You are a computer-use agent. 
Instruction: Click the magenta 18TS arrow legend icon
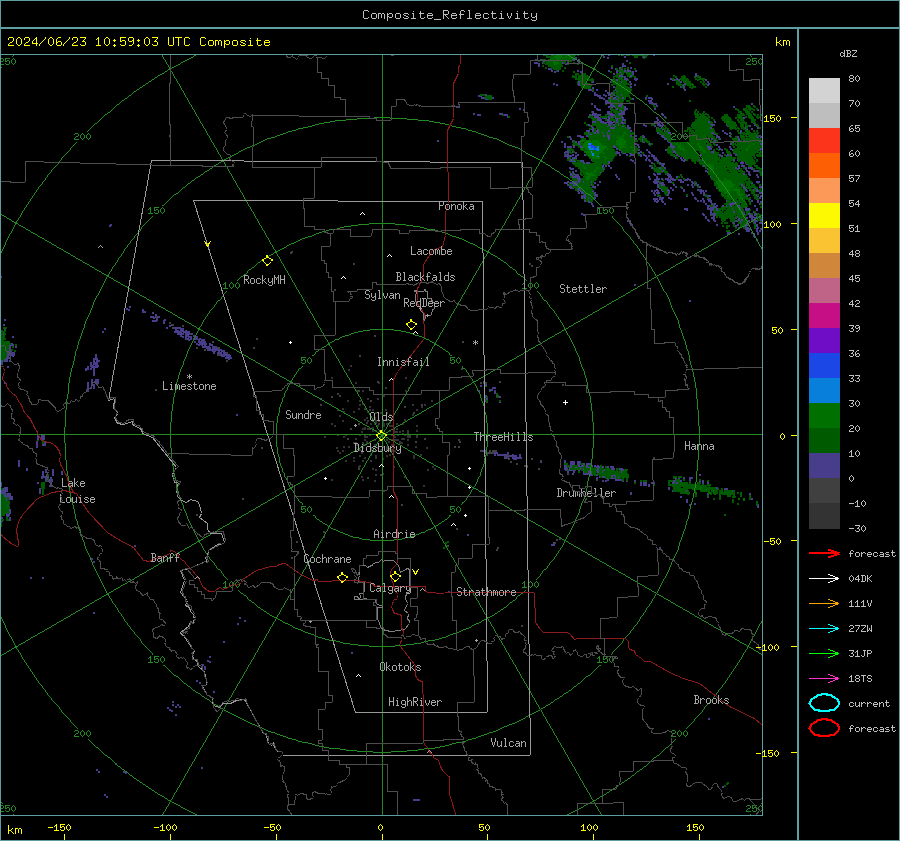coord(824,679)
